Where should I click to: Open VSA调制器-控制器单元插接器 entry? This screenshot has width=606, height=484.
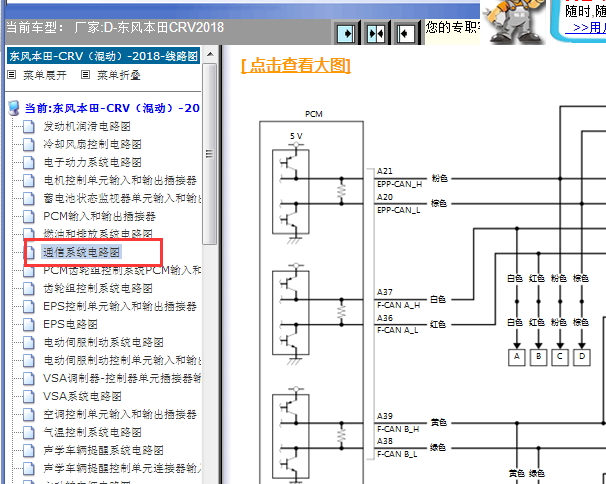(122, 378)
